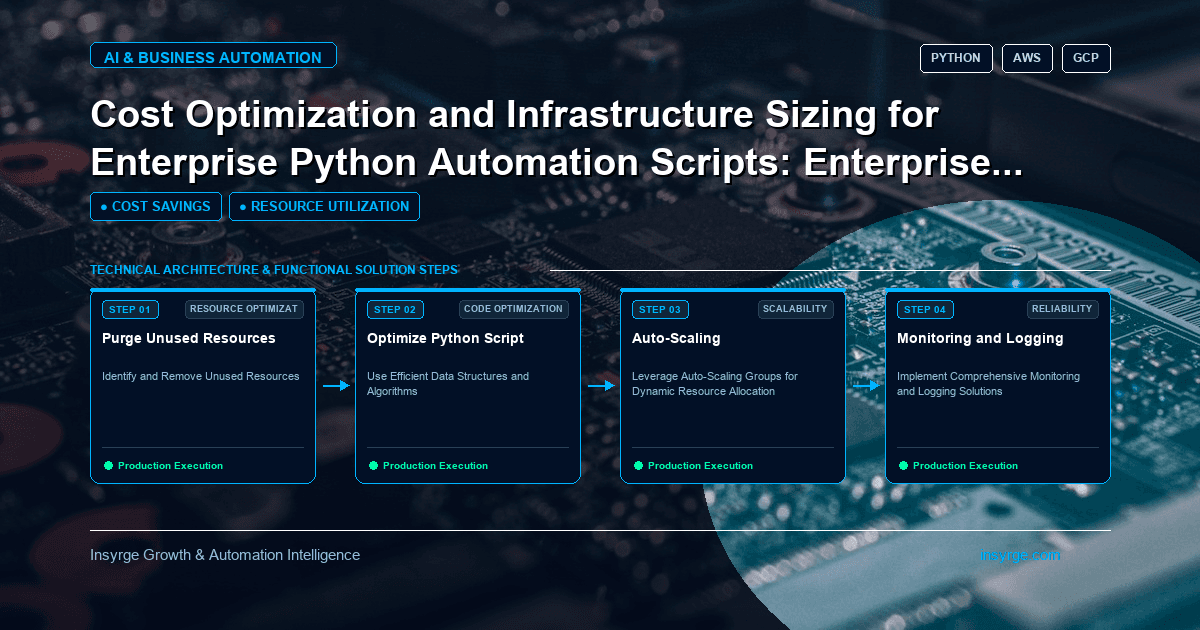Image resolution: width=1200 pixels, height=630 pixels.
Task: Select the PYTHON tag
Action: click(956, 58)
